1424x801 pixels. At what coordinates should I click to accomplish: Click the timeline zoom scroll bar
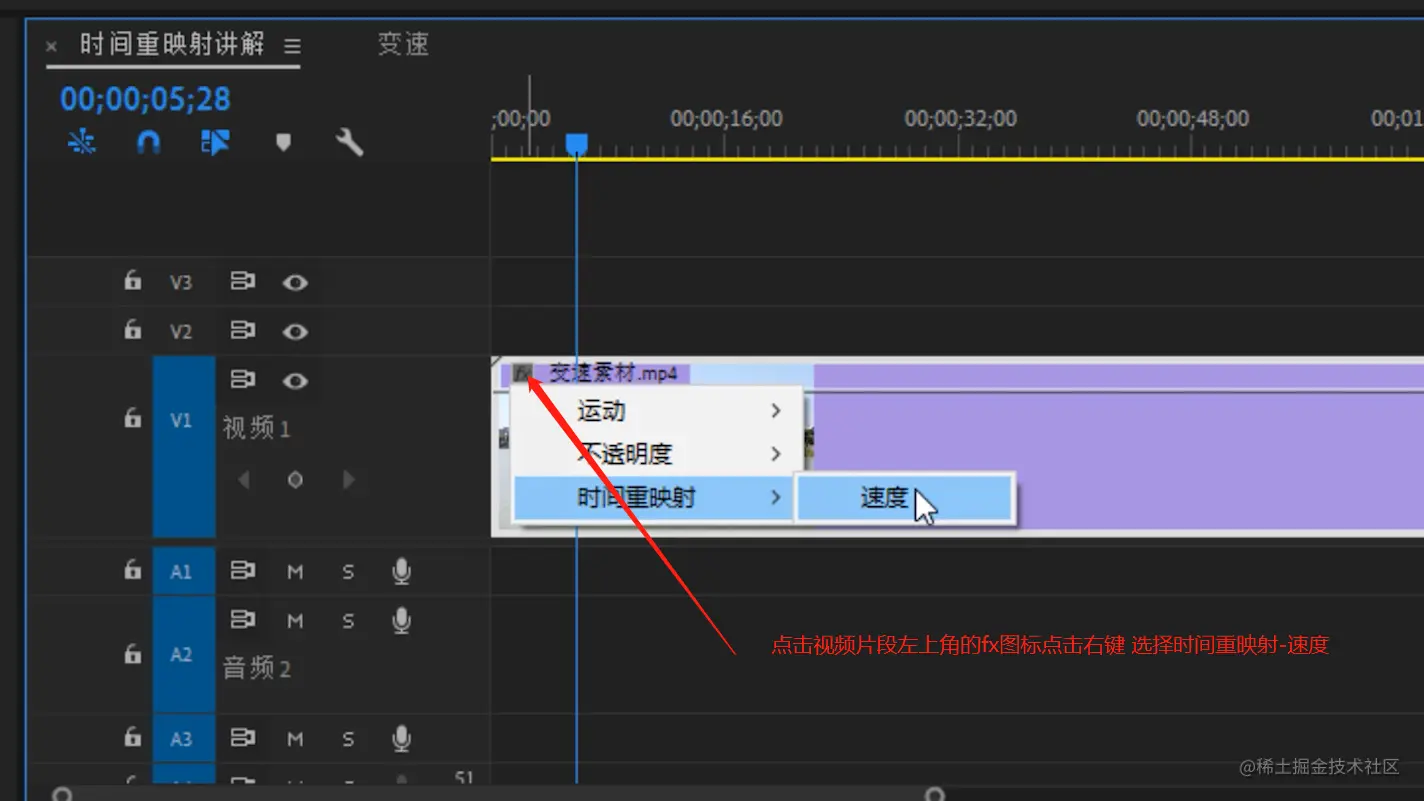point(498,795)
